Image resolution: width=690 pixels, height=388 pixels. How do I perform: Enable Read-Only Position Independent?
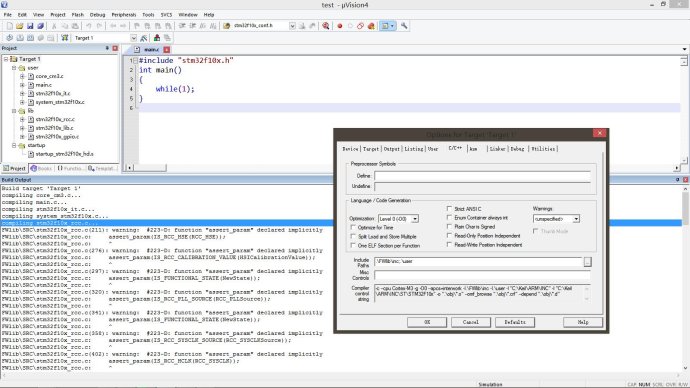point(449,236)
